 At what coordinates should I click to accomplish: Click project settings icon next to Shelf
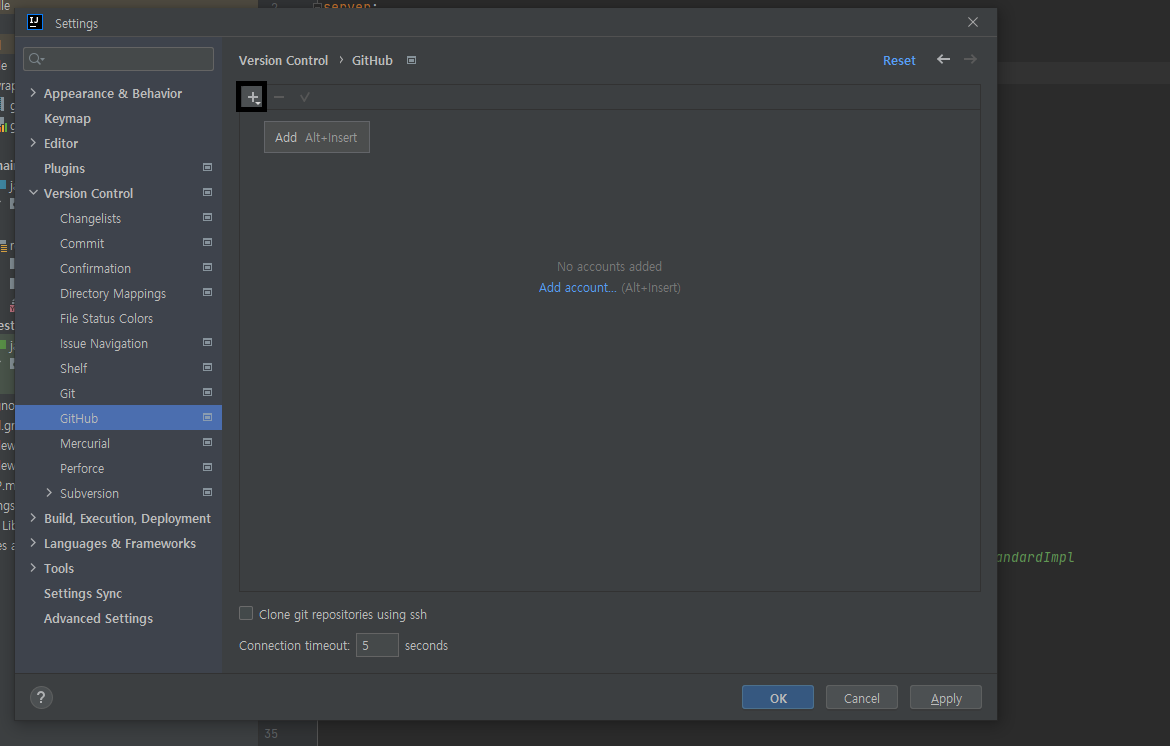(x=207, y=367)
